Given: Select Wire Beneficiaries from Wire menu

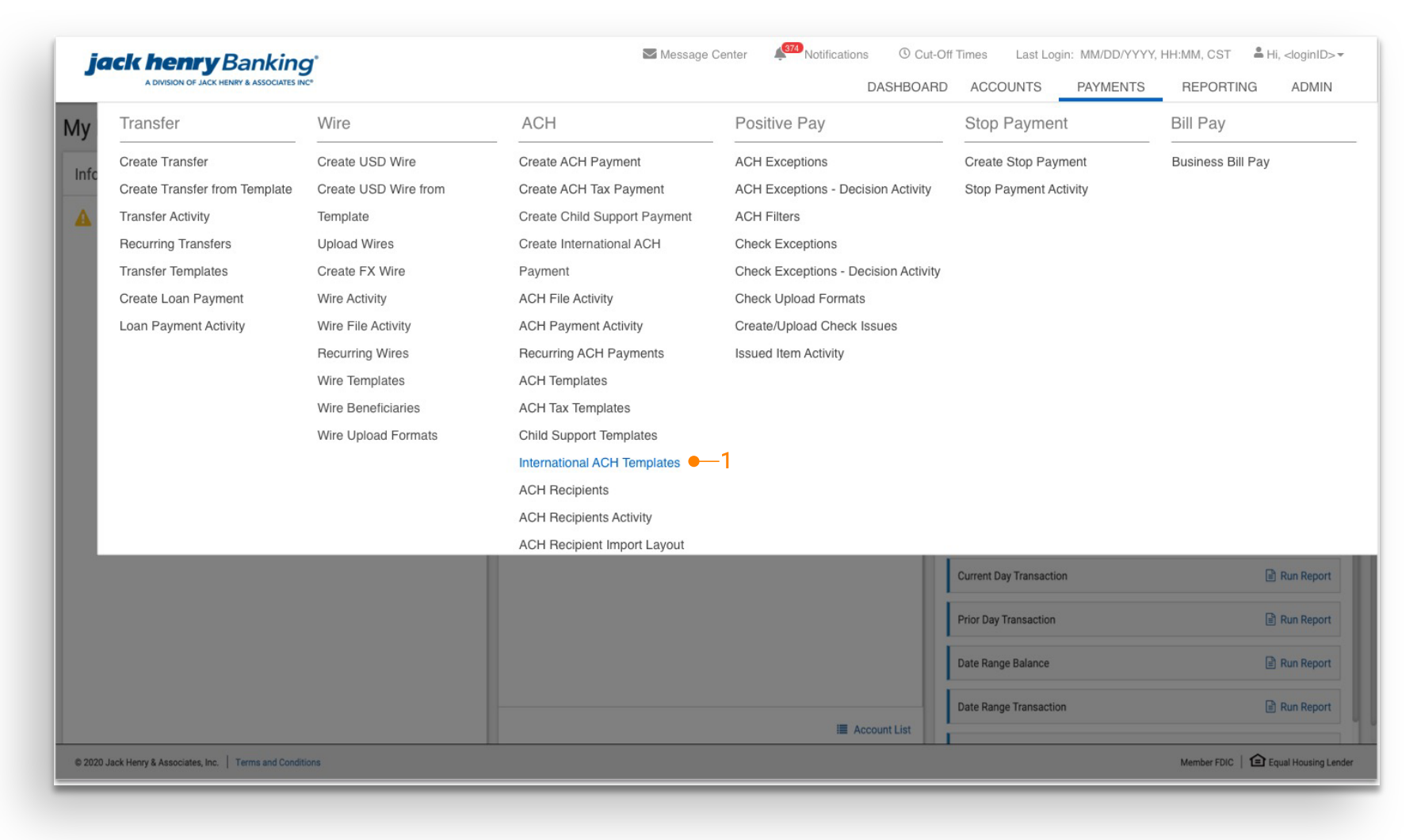Looking at the screenshot, I should 369,408.
